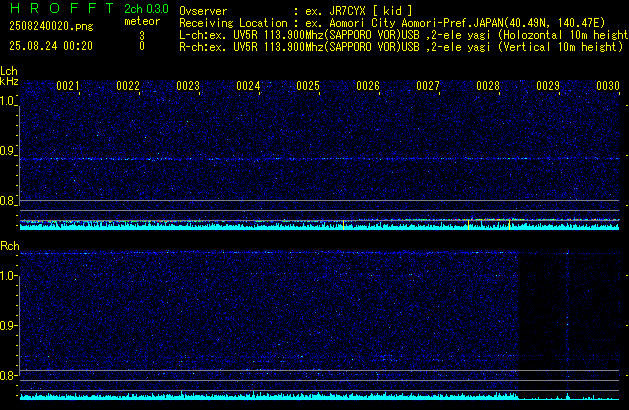Select the 0022 time marker
This screenshot has height=410, width=629.
[128, 86]
